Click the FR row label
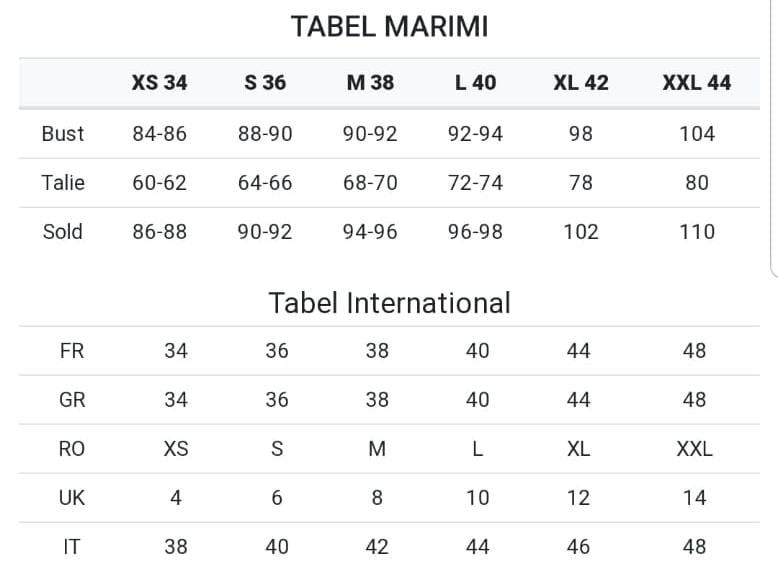Screen dimensions: 778x579 point(72,351)
